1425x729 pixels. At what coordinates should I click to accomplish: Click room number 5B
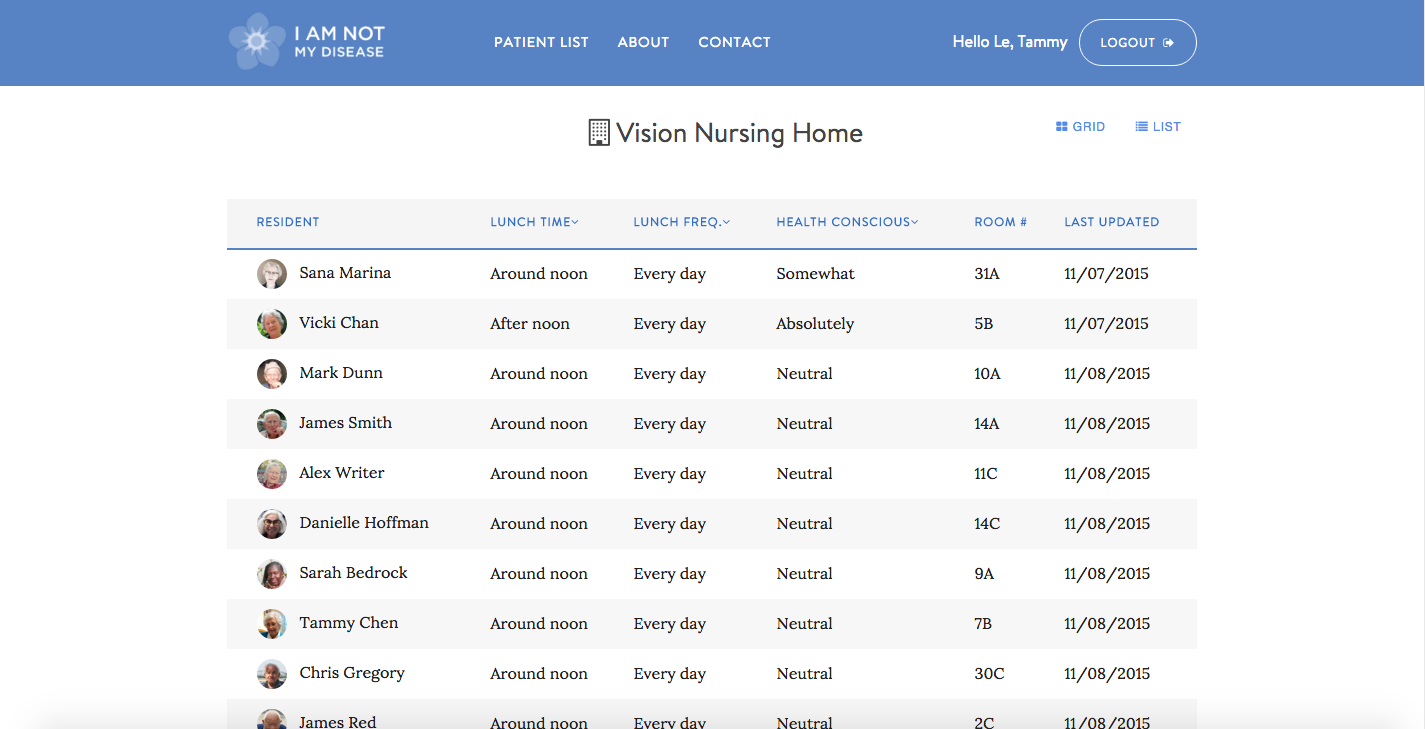coord(984,324)
